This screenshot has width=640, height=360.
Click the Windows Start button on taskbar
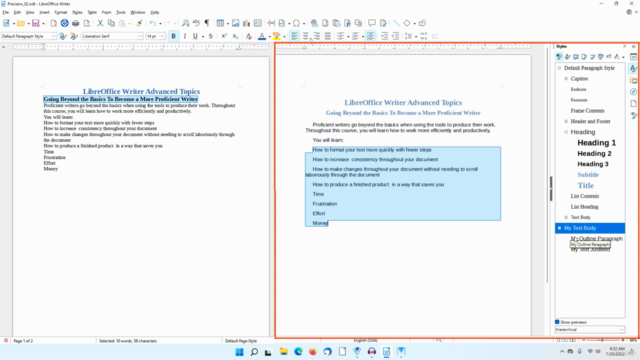(x=239, y=352)
